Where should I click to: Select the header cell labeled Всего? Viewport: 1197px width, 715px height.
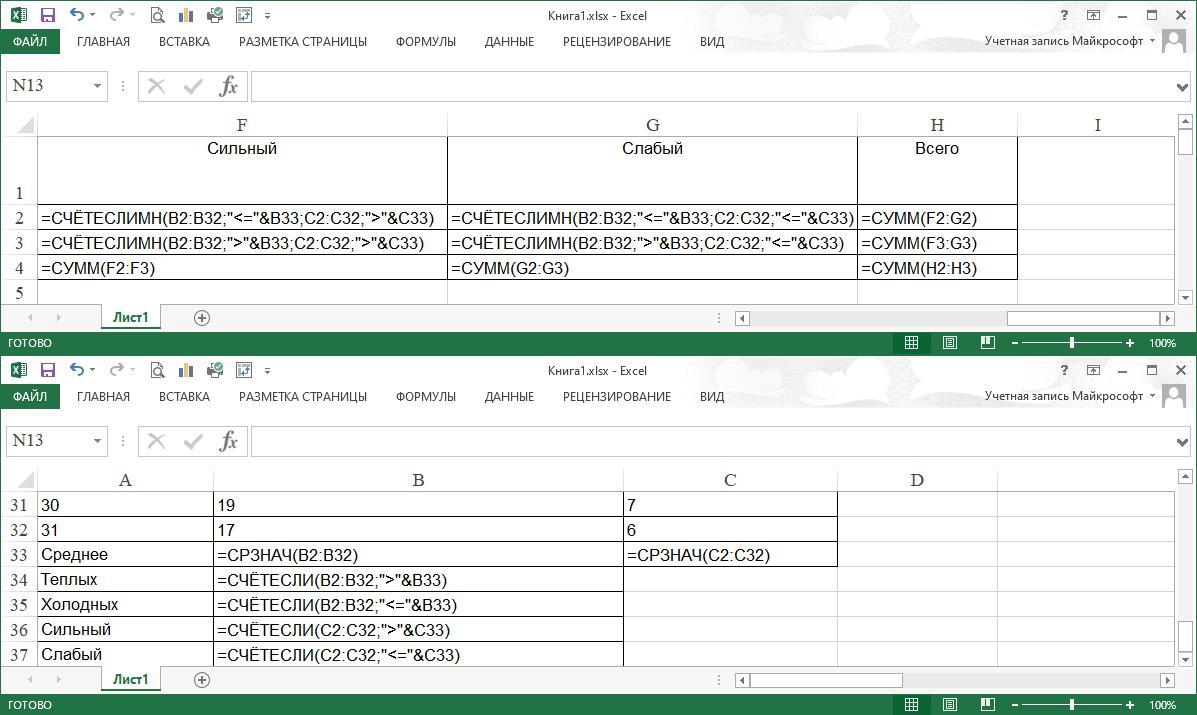click(937, 170)
